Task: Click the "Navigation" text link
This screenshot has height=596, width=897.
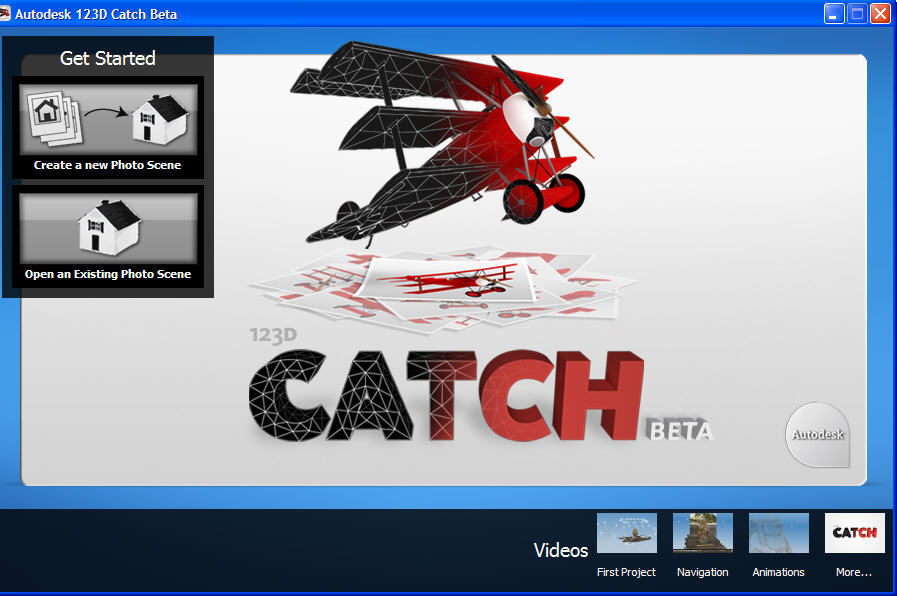Action: pos(702,572)
